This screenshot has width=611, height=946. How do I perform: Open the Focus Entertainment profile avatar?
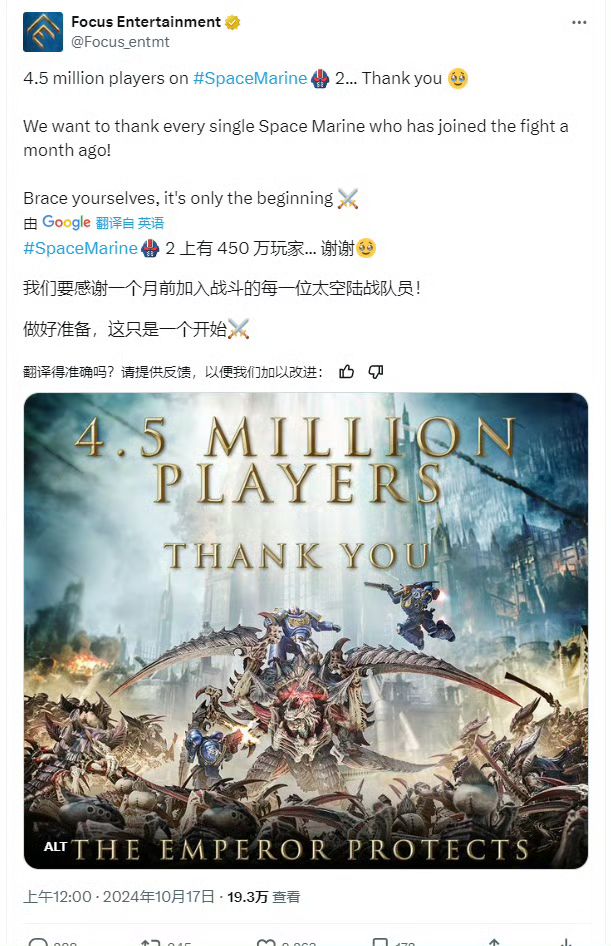[x=43, y=32]
